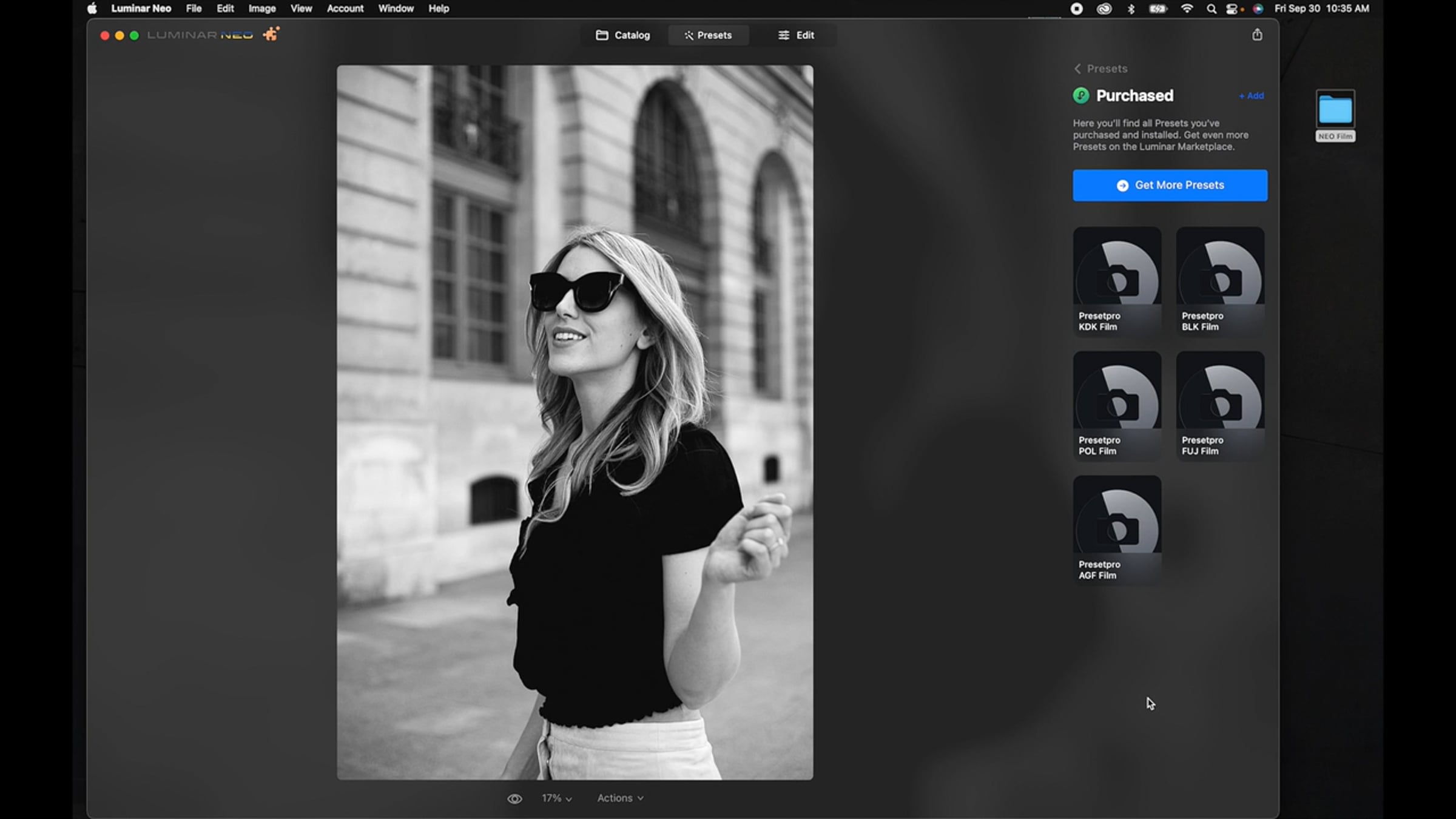Open Presetpro POL Film collection
1456x819 pixels.
pos(1117,405)
